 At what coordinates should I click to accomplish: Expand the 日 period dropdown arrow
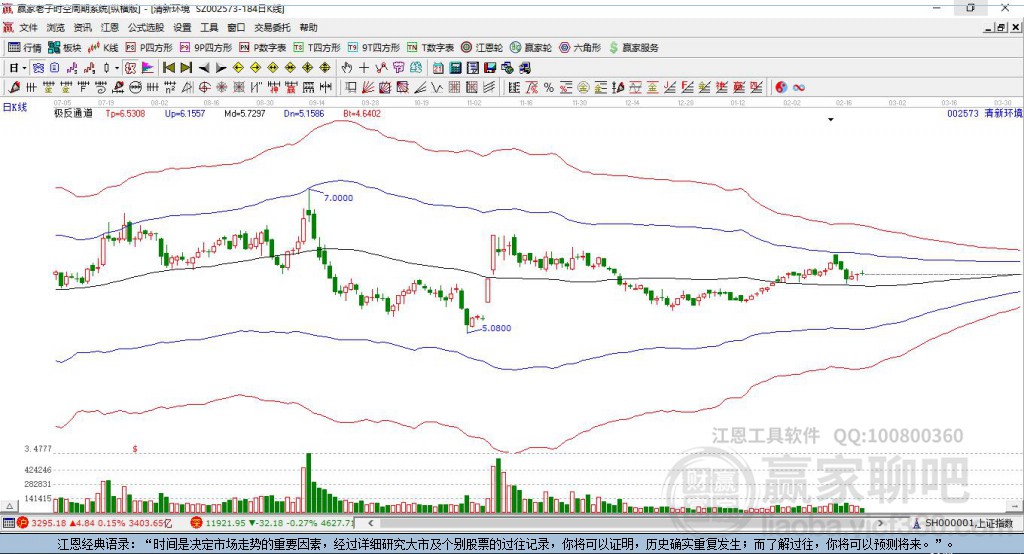tap(24, 67)
